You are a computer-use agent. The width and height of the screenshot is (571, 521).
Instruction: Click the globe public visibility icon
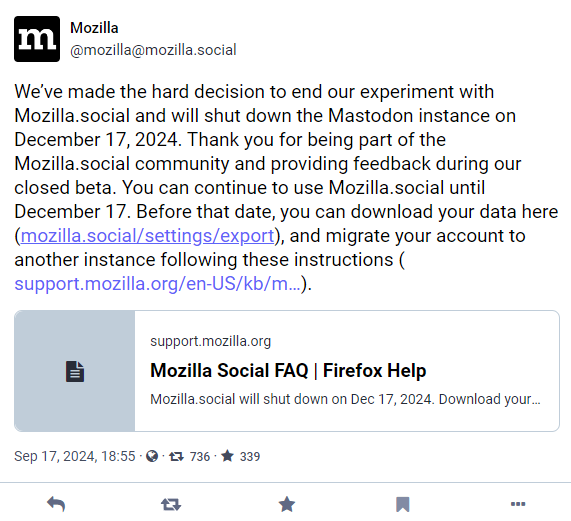[152, 456]
